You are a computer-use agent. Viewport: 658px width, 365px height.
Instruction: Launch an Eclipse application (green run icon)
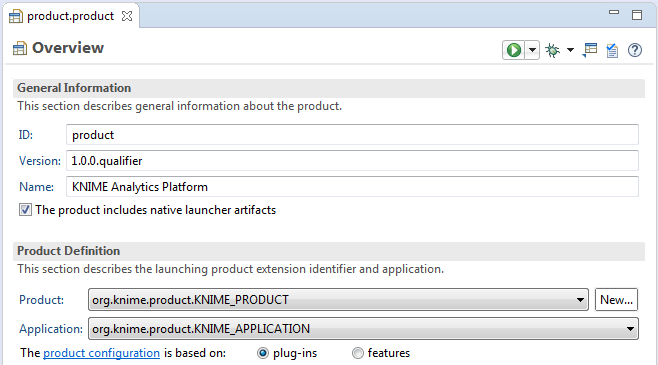[x=514, y=50]
